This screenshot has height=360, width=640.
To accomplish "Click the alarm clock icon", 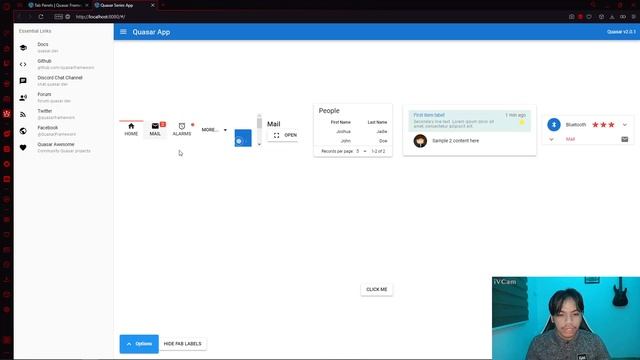I will tap(182, 126).
